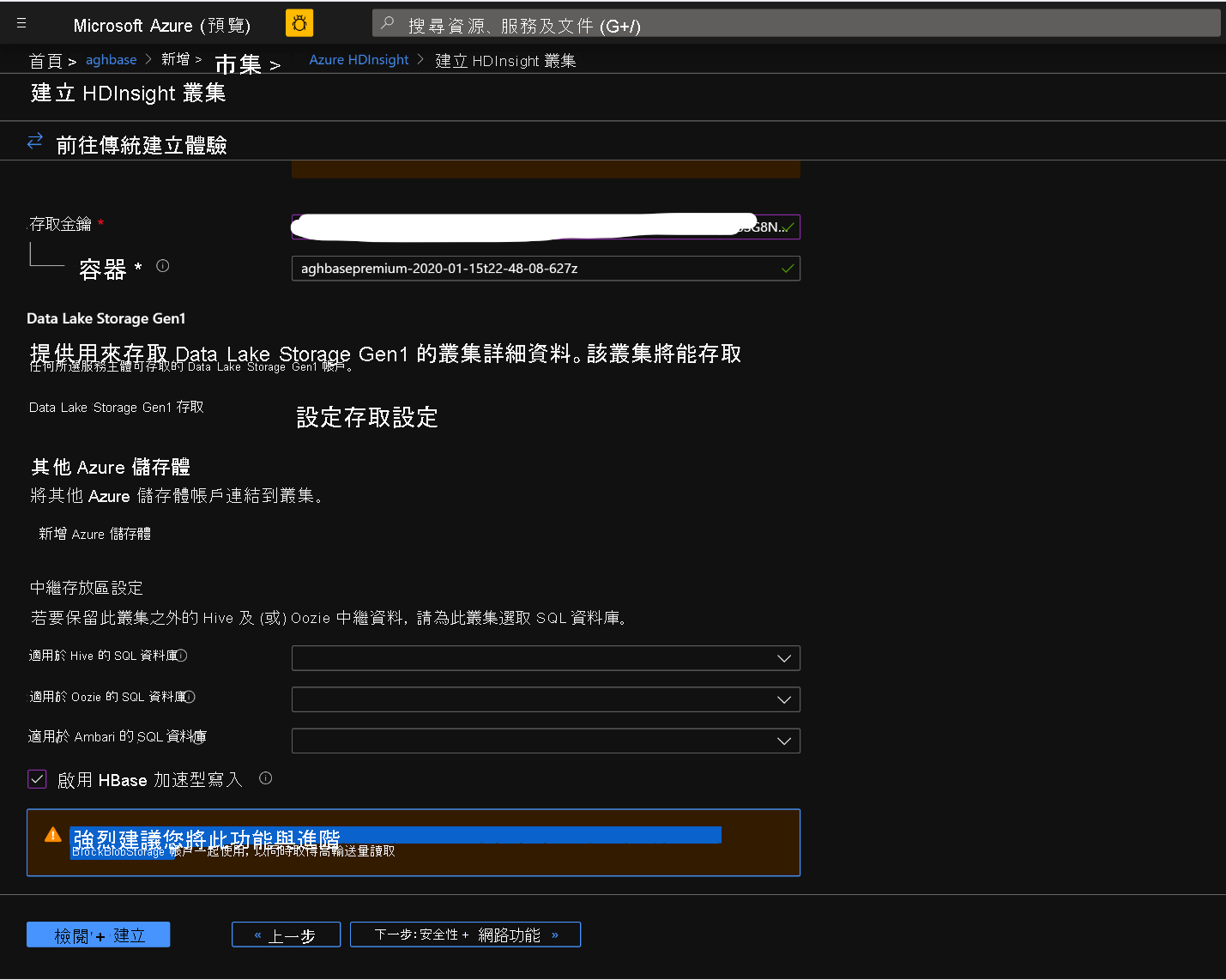Show info tooltip for 容器

point(163,266)
